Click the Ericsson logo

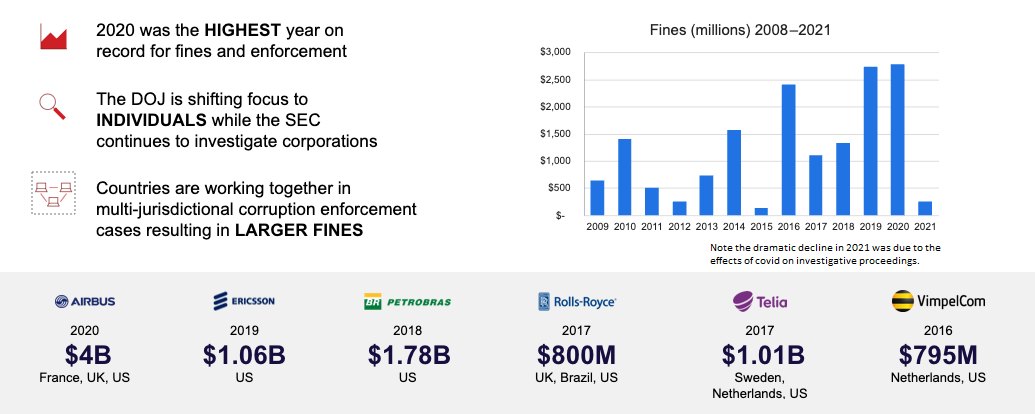(x=244, y=302)
